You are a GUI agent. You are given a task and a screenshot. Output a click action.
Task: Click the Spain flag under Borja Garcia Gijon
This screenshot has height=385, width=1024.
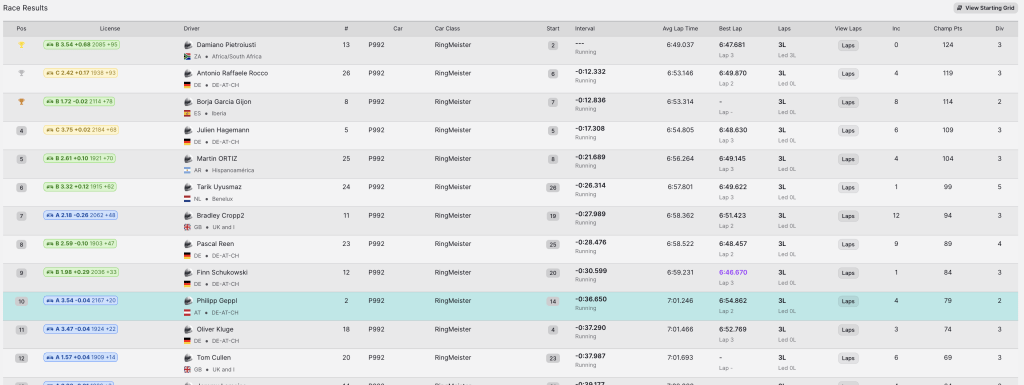click(x=187, y=114)
